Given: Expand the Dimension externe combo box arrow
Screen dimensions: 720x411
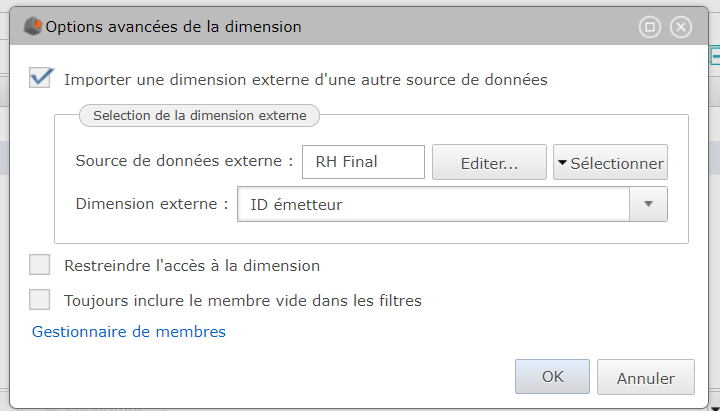Looking at the screenshot, I should click(x=648, y=204).
